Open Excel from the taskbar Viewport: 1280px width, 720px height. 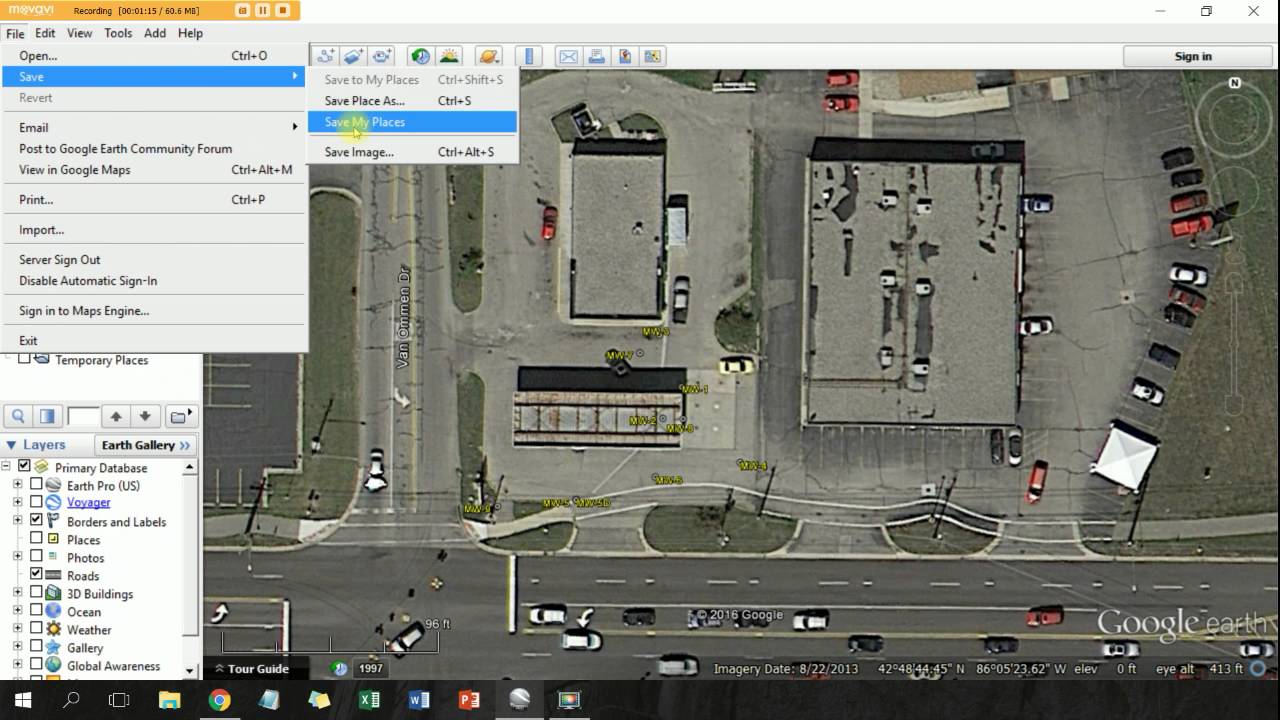pyautogui.click(x=369, y=700)
